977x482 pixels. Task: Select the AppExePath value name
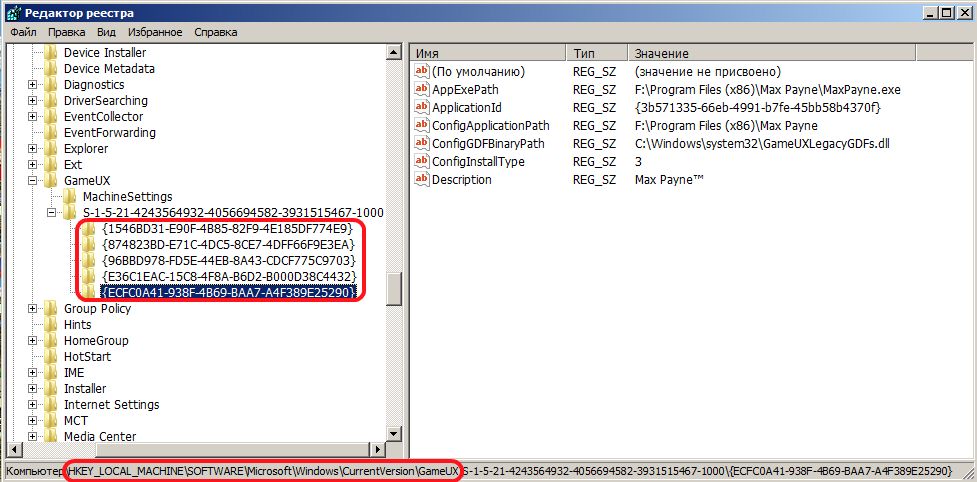465,90
